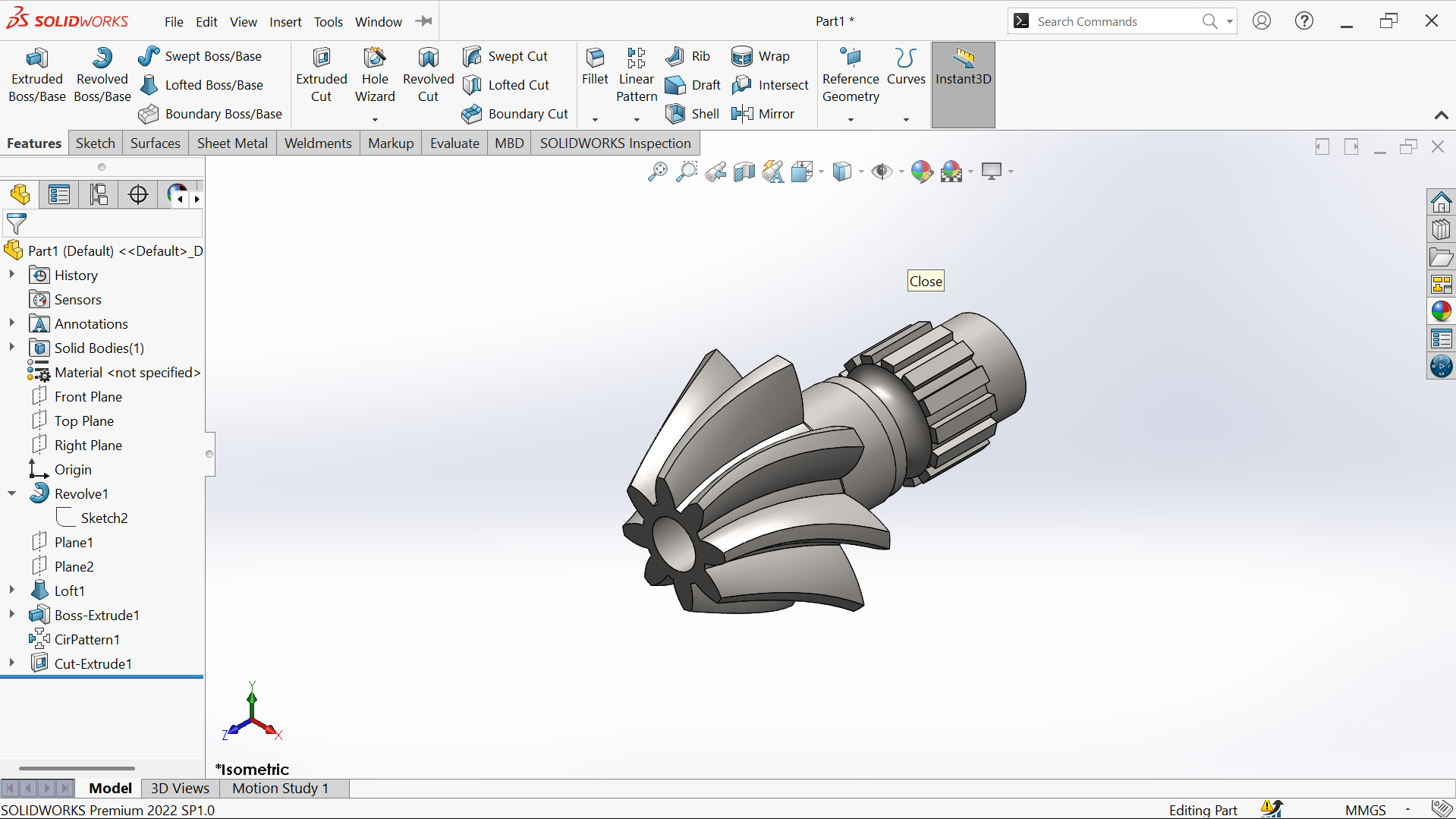Toggle Instant3D mode

963,84
